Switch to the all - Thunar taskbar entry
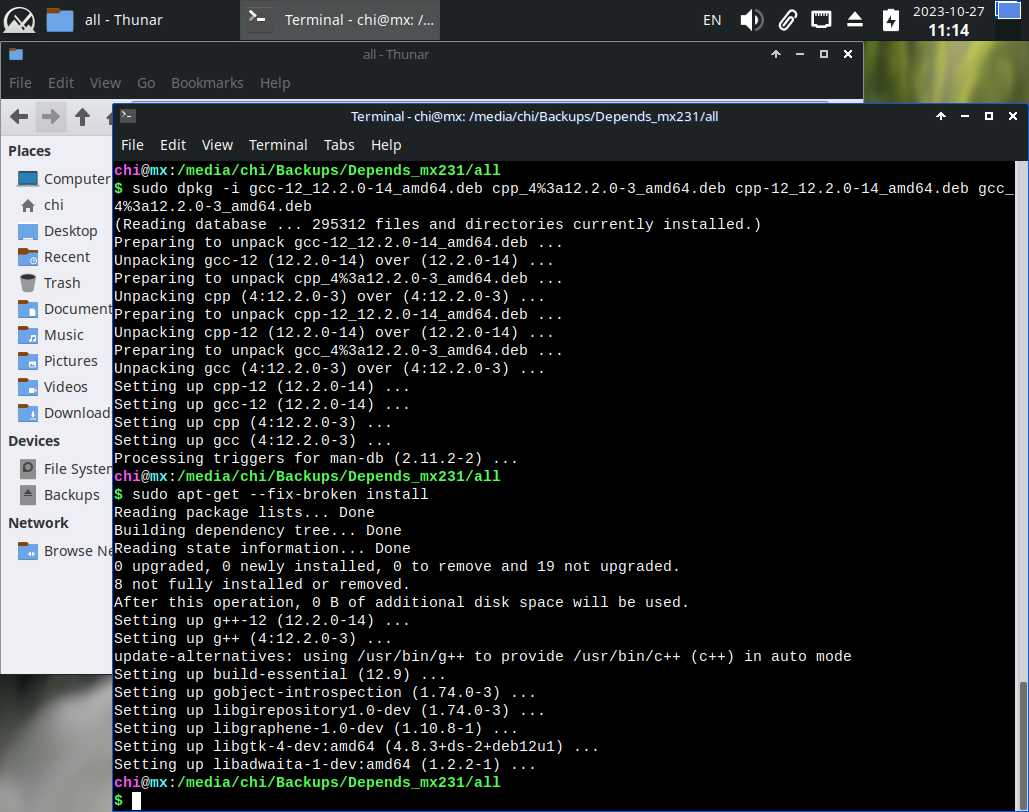Image resolution: width=1029 pixels, height=812 pixels. (105, 20)
